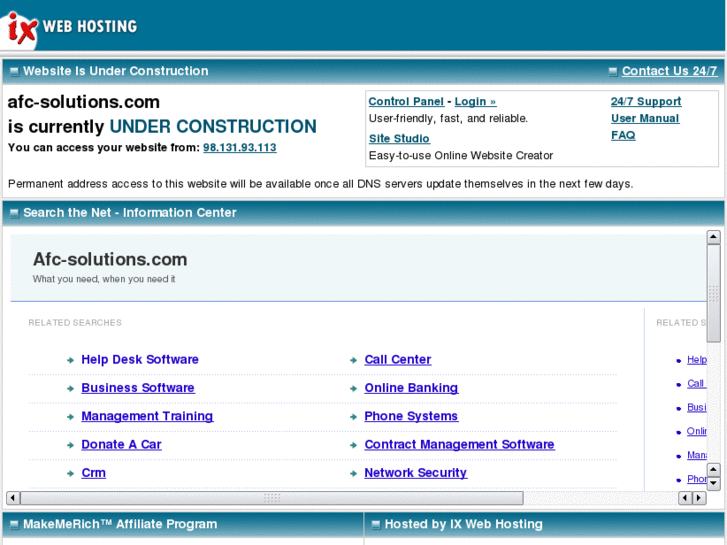The image size is (727, 545).
Task: Click icon beside MakeMeRich Affiliate Program
Action: [x=14, y=525]
